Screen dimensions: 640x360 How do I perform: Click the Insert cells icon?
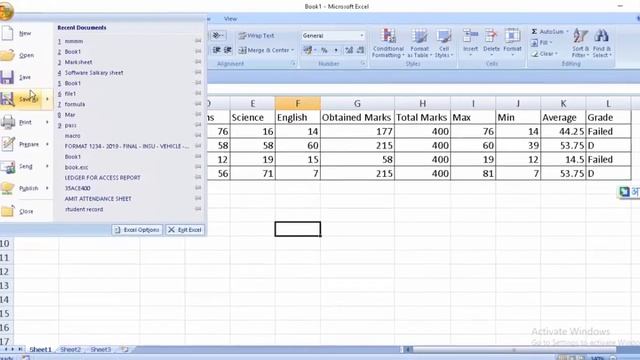[470, 36]
